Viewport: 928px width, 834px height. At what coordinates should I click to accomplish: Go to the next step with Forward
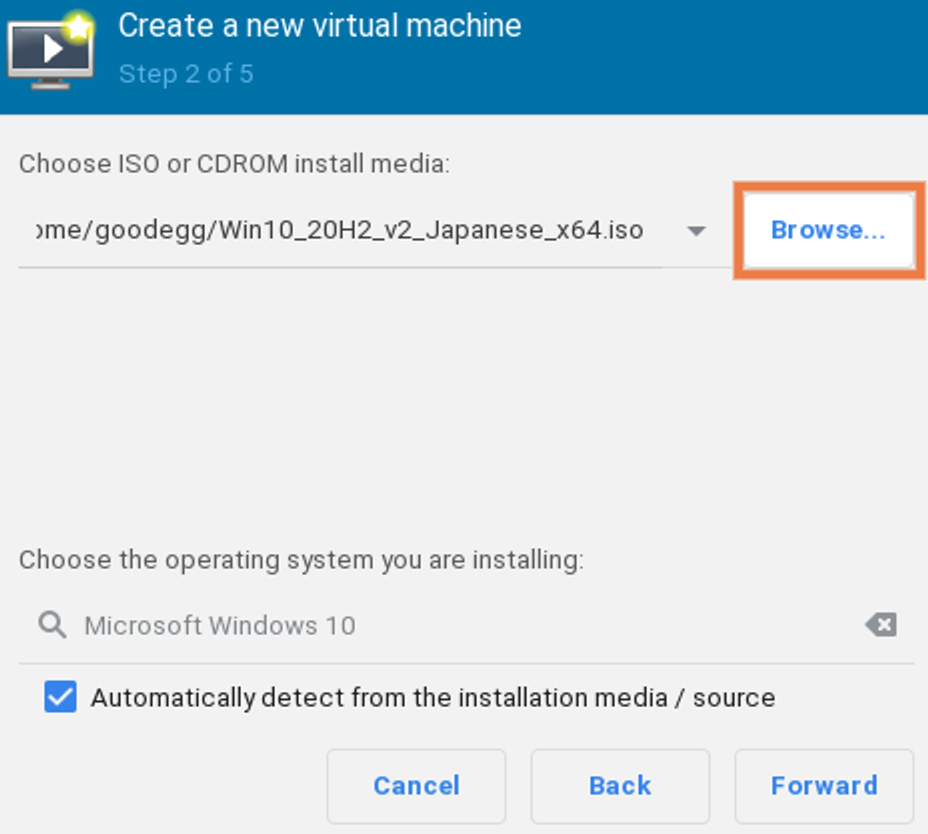[x=824, y=786]
